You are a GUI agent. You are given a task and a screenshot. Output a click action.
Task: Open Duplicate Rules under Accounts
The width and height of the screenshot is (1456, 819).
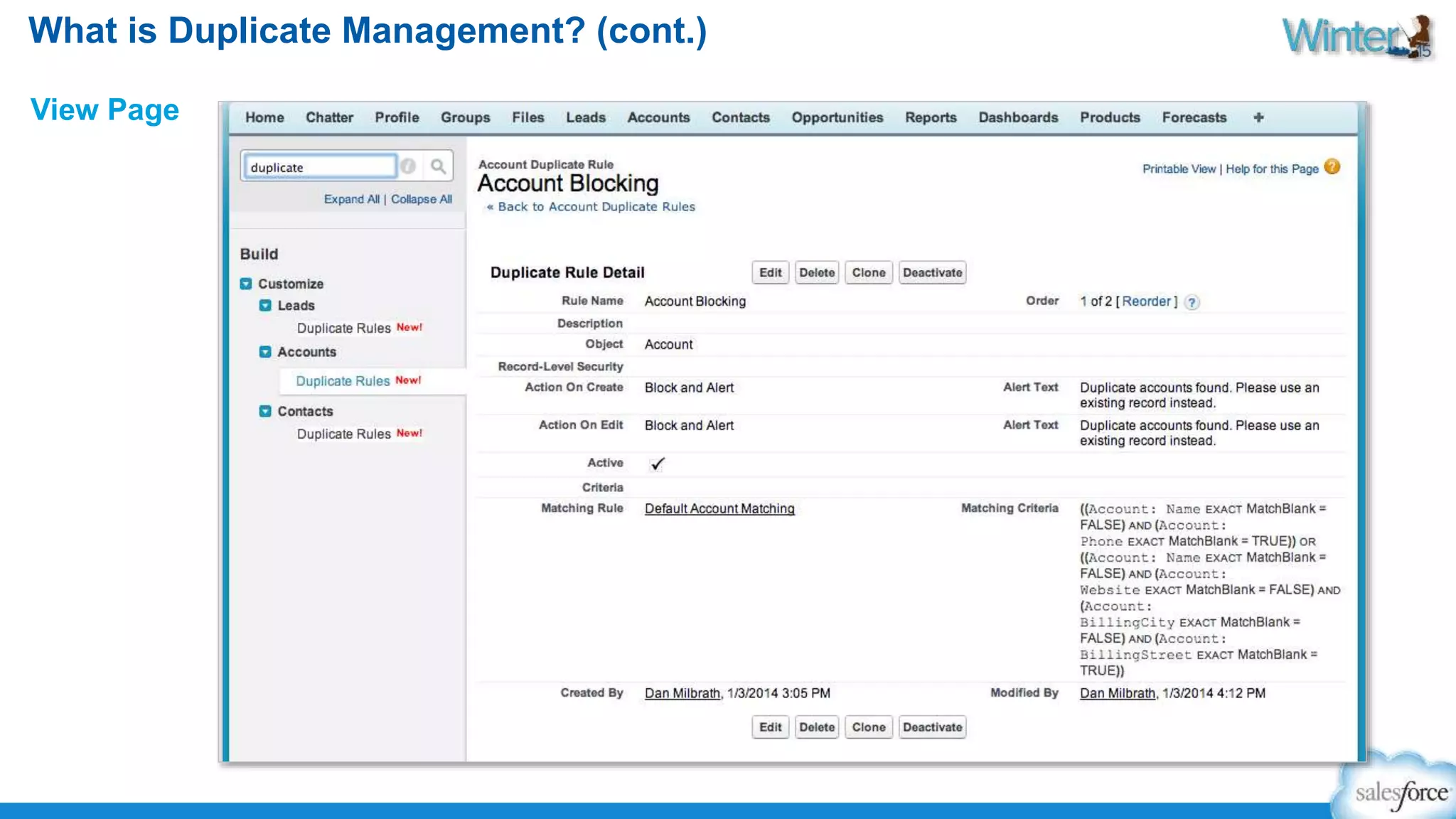point(343,381)
